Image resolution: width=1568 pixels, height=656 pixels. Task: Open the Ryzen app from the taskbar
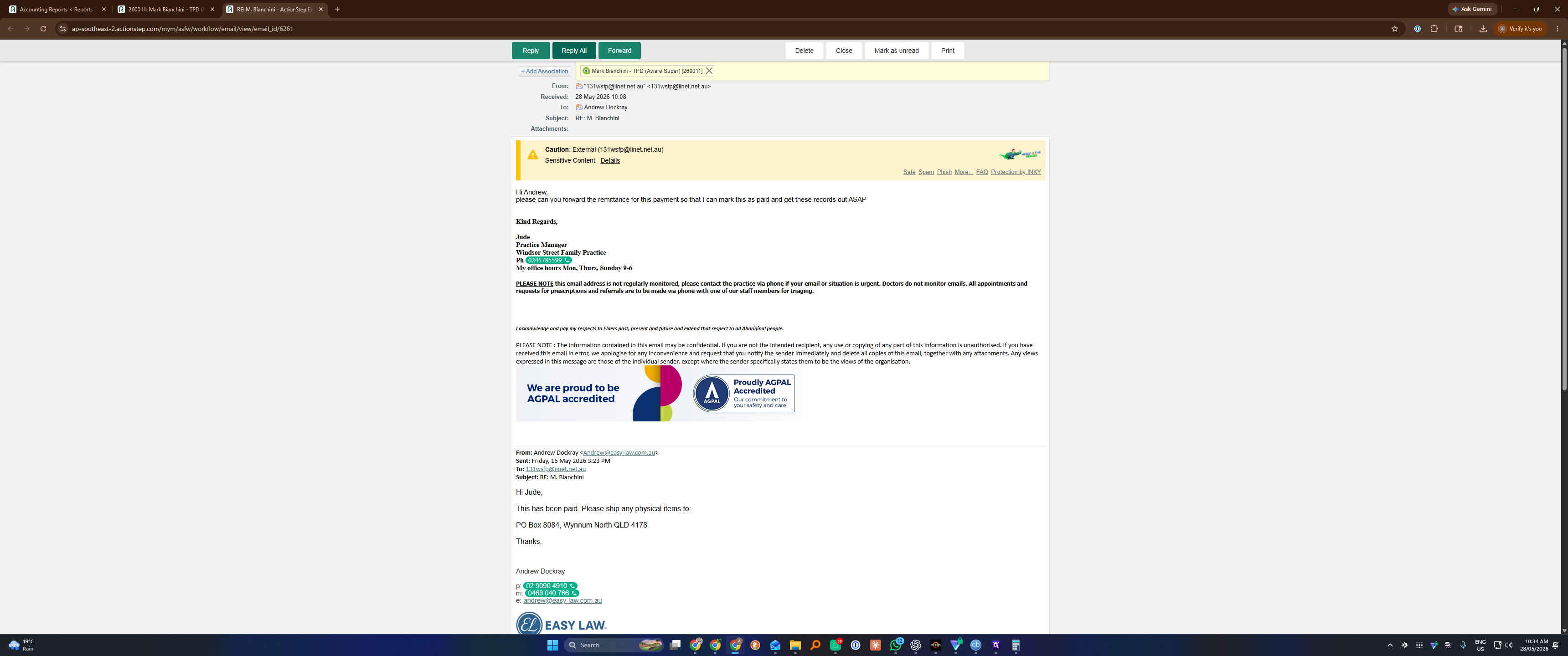point(936,645)
